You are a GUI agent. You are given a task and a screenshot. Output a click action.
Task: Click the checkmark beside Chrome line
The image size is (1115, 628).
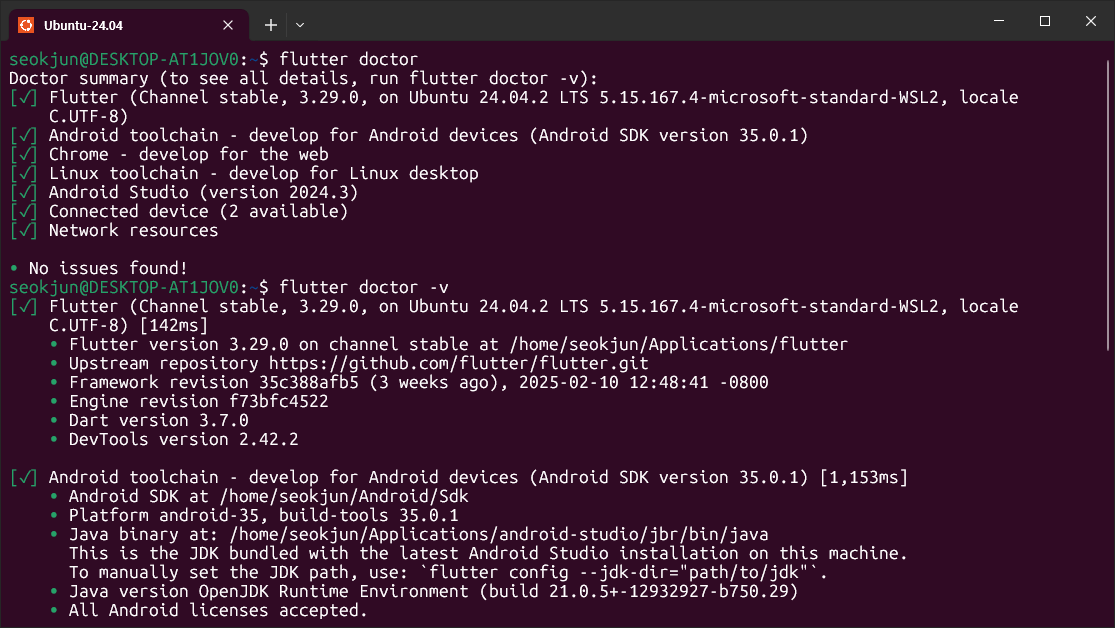23,154
